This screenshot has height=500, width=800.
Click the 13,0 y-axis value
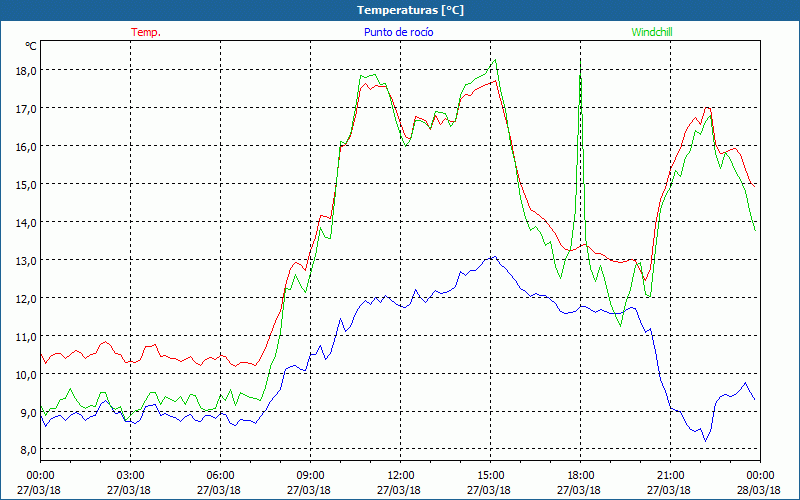point(27,260)
